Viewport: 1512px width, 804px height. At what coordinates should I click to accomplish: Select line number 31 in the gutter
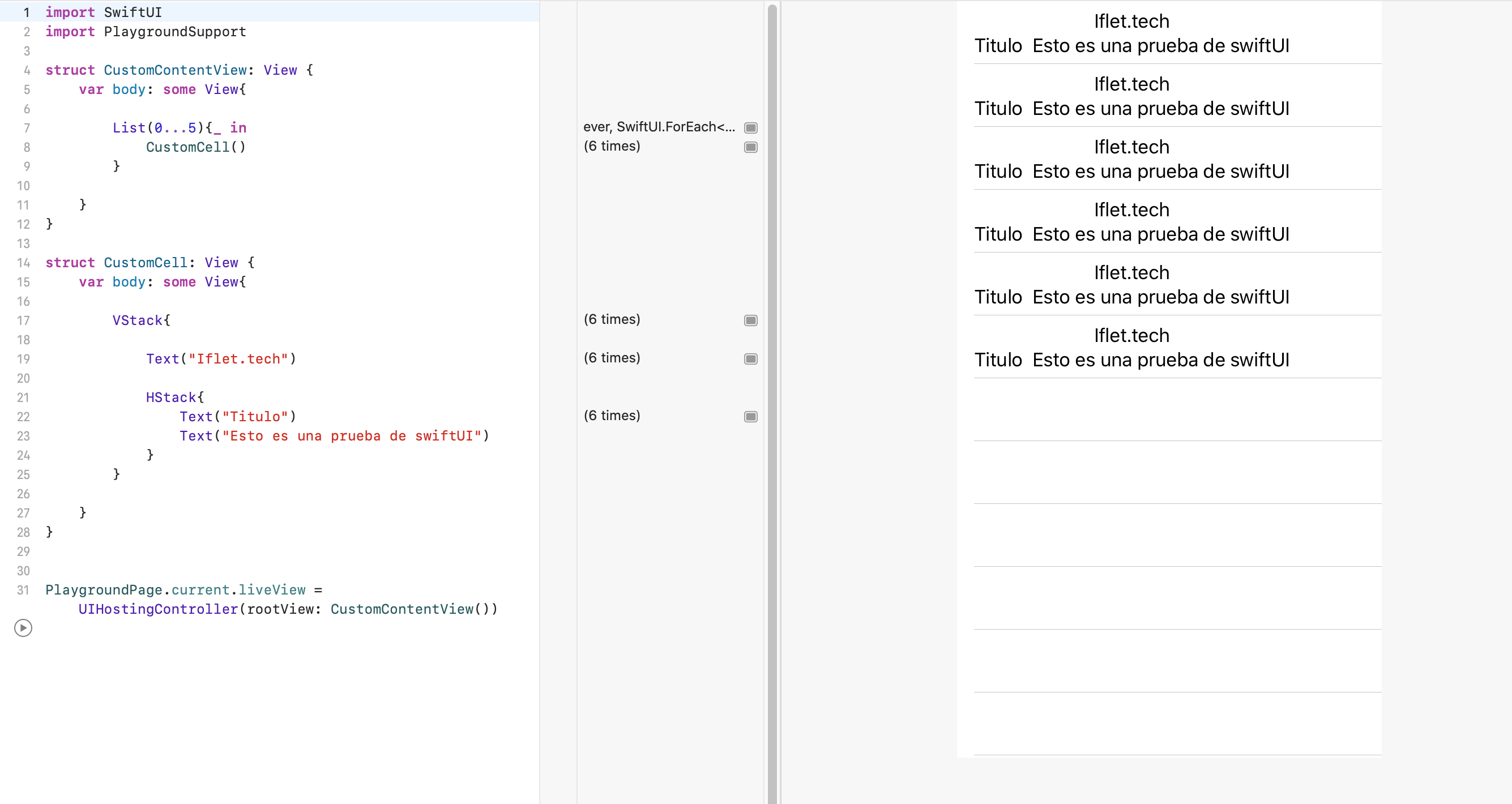pyautogui.click(x=23, y=590)
